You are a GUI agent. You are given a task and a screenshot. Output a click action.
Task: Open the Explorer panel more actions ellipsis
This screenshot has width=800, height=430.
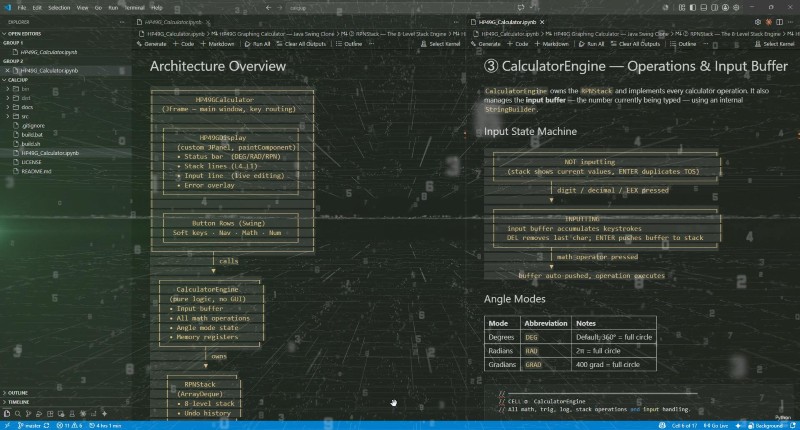[122, 22]
